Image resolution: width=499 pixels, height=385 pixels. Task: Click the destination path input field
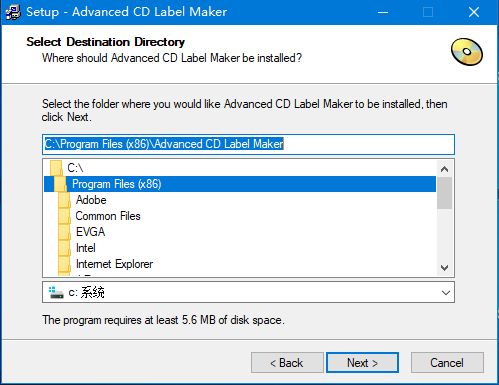coord(248,144)
